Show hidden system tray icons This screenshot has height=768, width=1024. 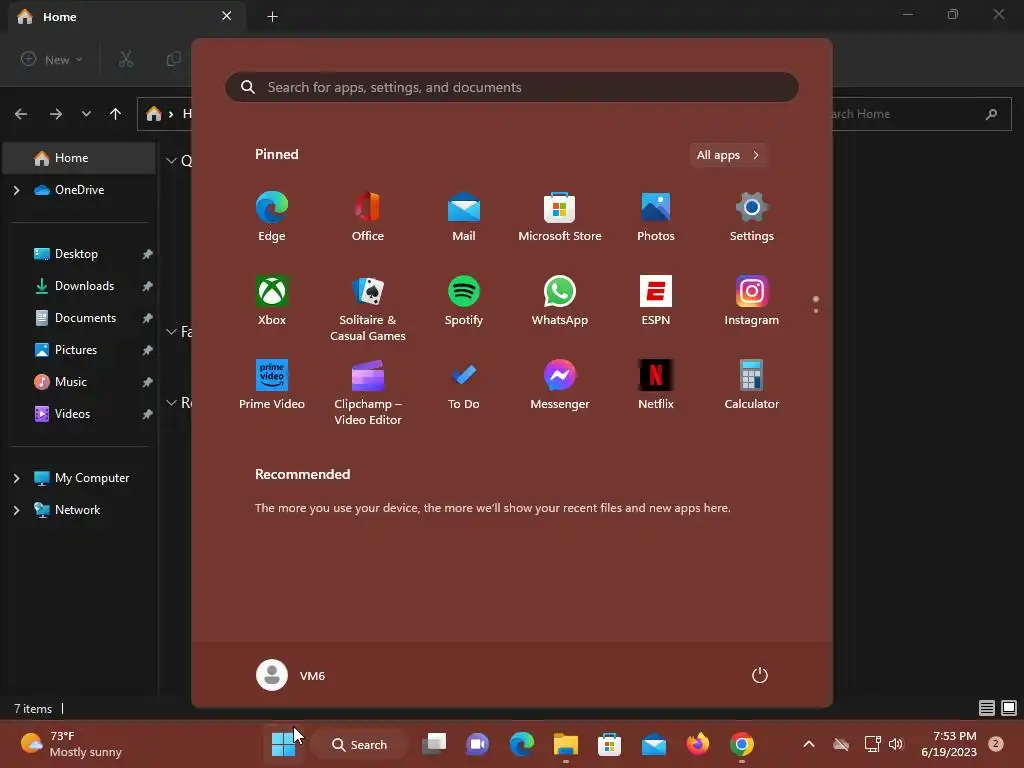click(x=808, y=744)
